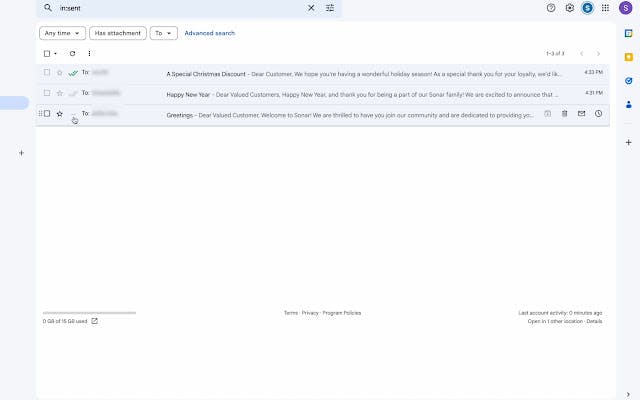Collapse the side panel chevron
The height and width of the screenshot is (400, 640).
coord(628,394)
